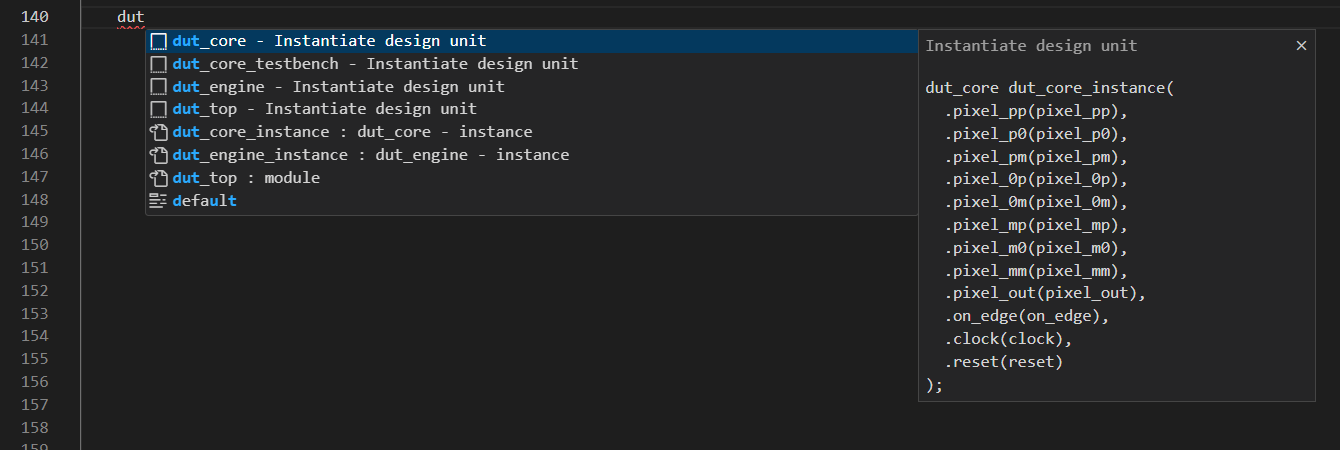This screenshot has width=1340, height=450.
Task: Place cursor after the typed 'dut' text
Action: (146, 17)
